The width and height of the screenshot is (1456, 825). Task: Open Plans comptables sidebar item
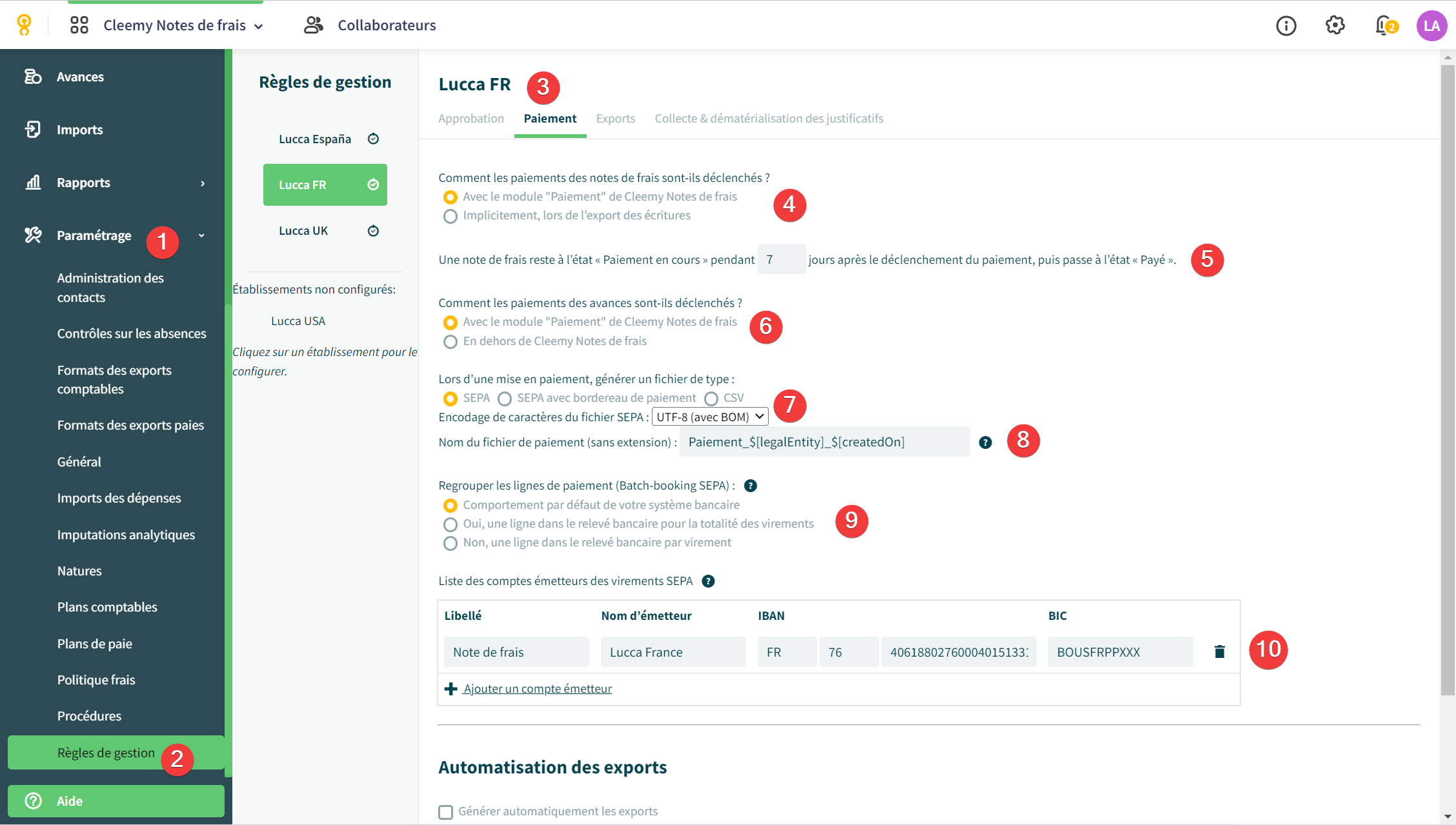(x=107, y=607)
